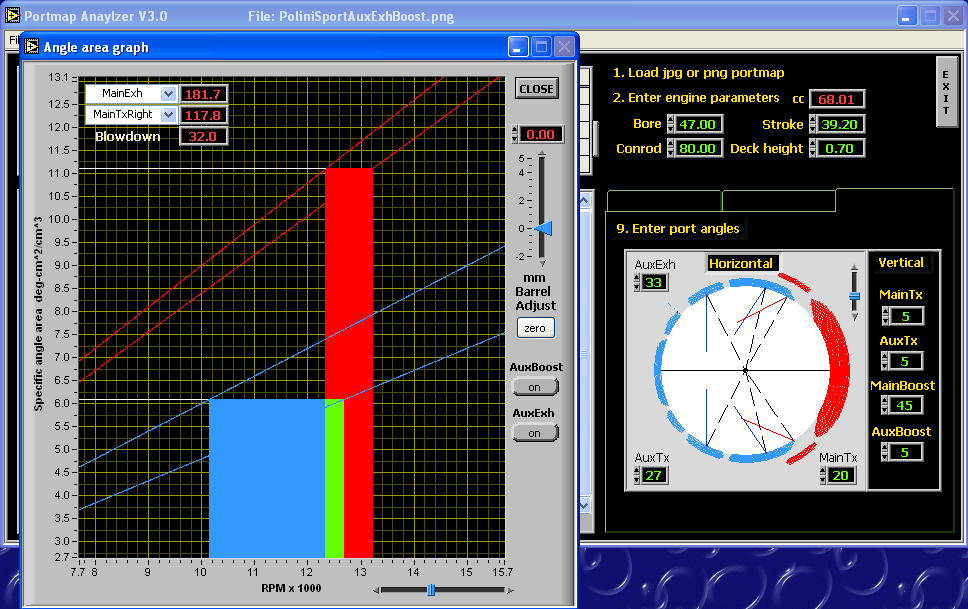Viewport: 968px width, 609px height.
Task: Click the Portmap Analyzer title bar icon
Action: [x=12, y=15]
